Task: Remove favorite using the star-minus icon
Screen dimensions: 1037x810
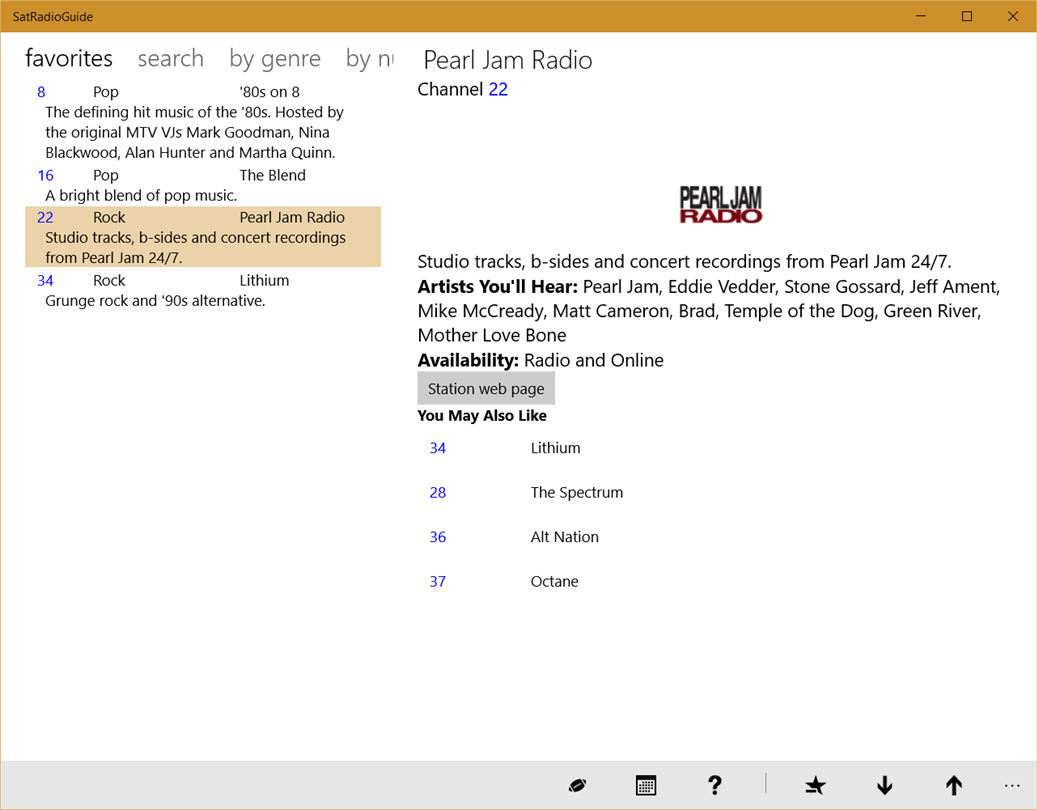Action: pos(815,786)
